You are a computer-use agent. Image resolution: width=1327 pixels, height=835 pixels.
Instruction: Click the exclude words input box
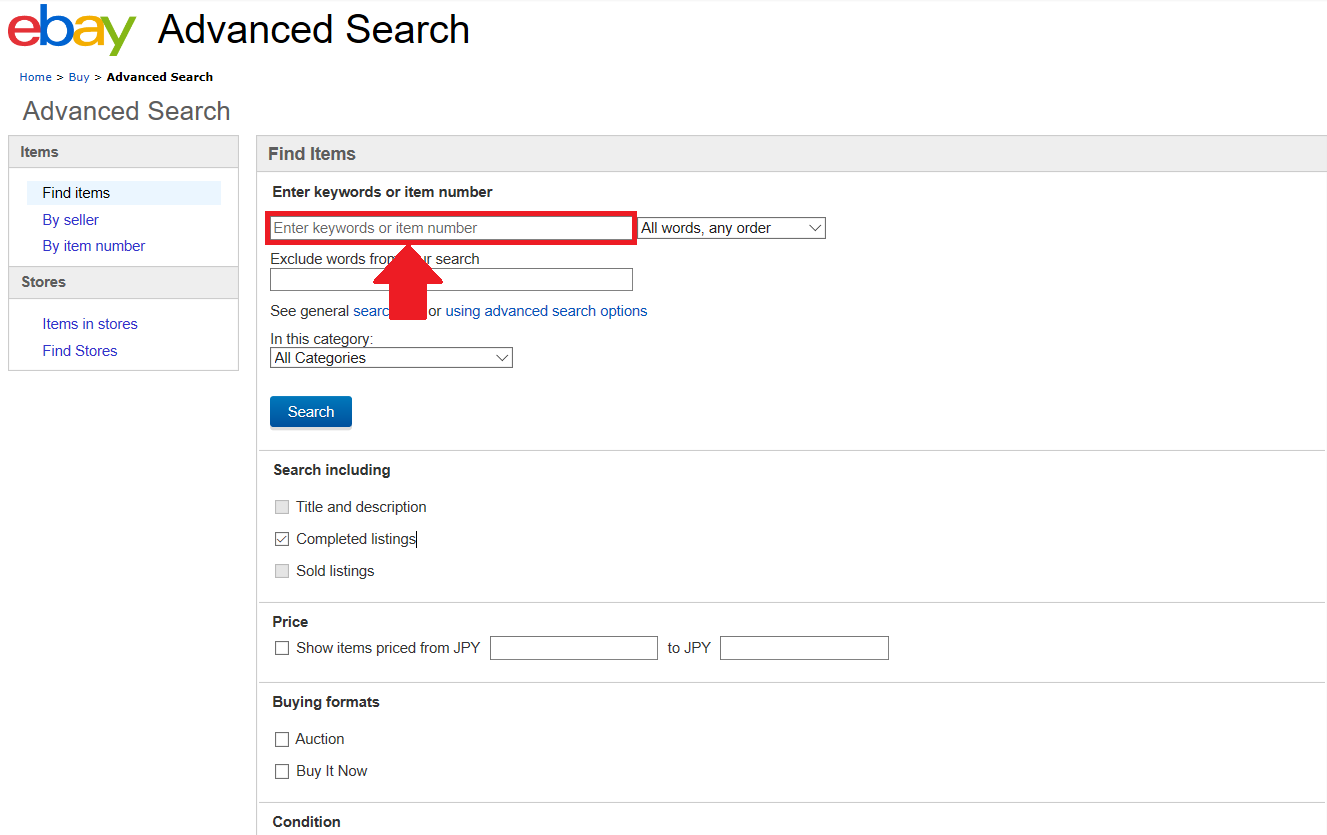451,280
